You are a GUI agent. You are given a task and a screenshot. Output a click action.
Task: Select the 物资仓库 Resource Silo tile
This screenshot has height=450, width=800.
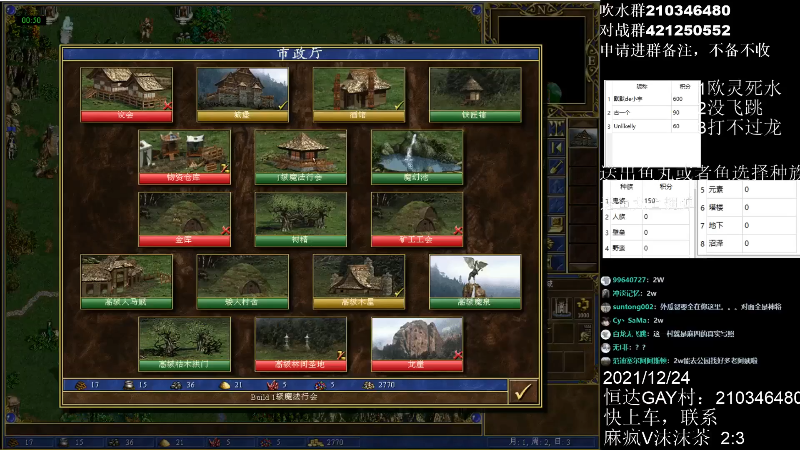184,157
